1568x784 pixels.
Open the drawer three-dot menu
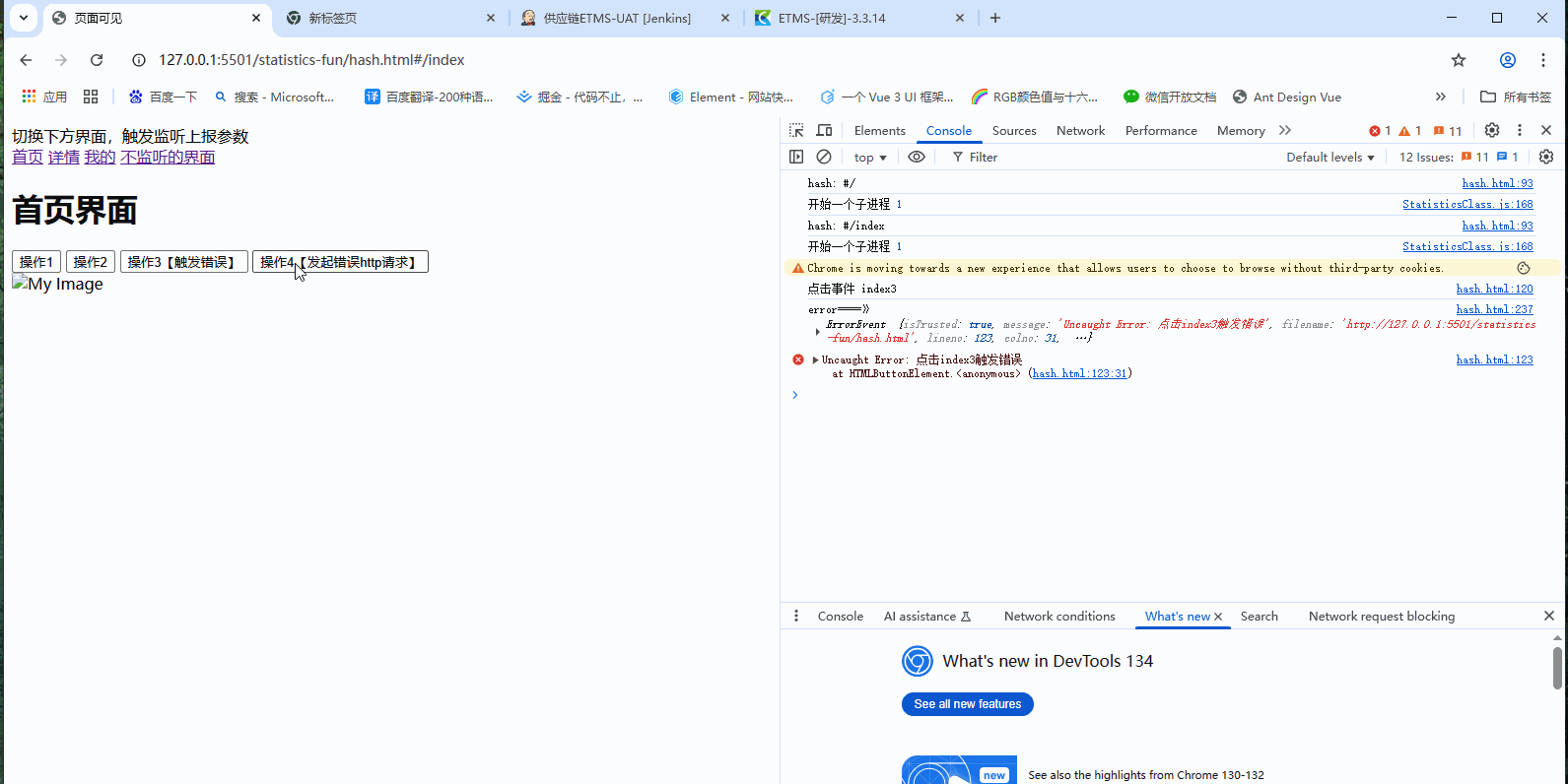coord(796,616)
